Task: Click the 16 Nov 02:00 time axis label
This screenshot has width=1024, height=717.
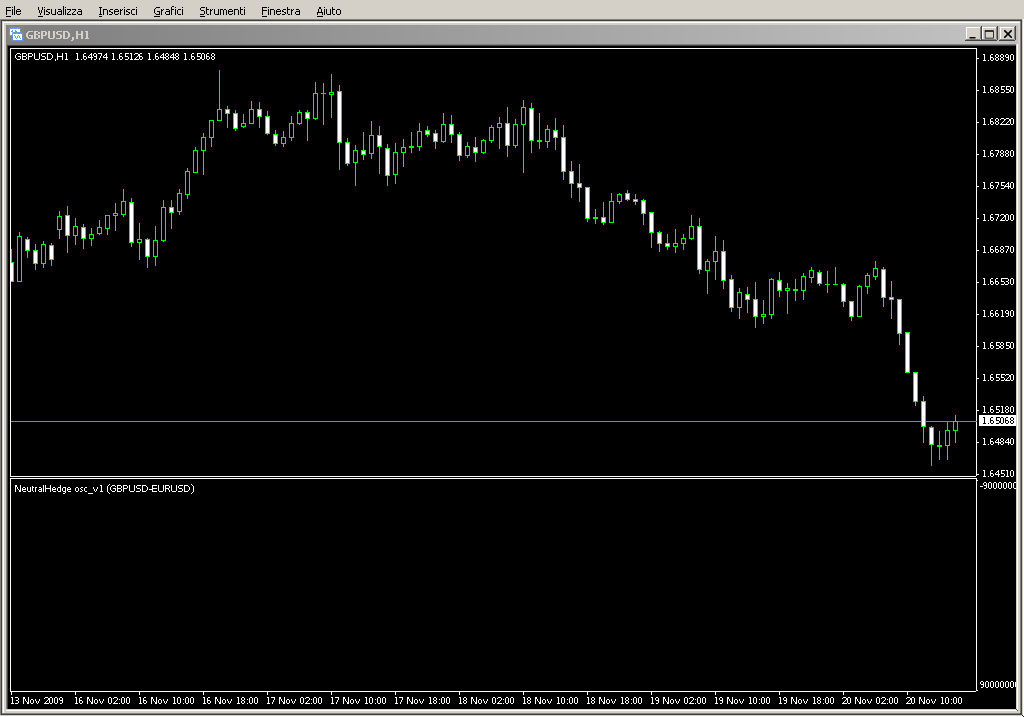Action: [x=102, y=701]
